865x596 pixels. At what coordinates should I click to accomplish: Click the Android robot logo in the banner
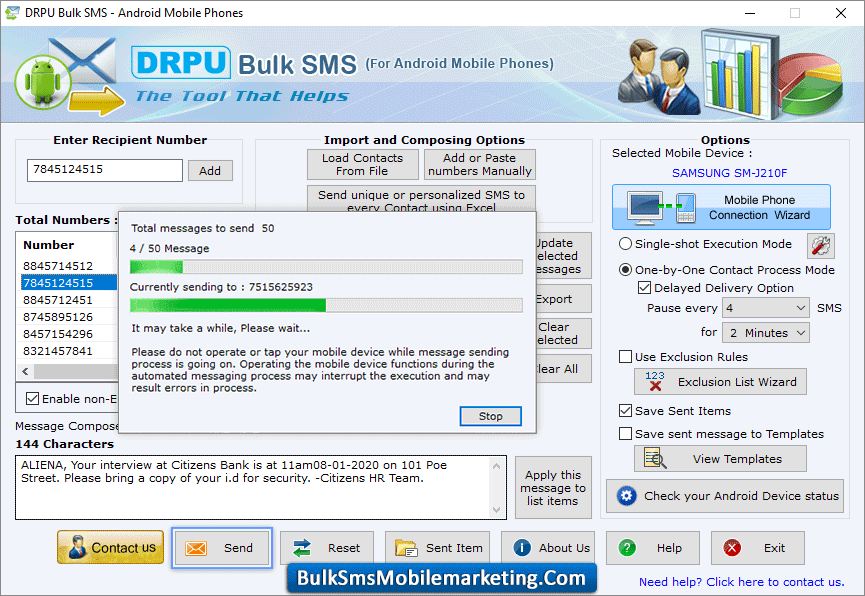(x=43, y=83)
